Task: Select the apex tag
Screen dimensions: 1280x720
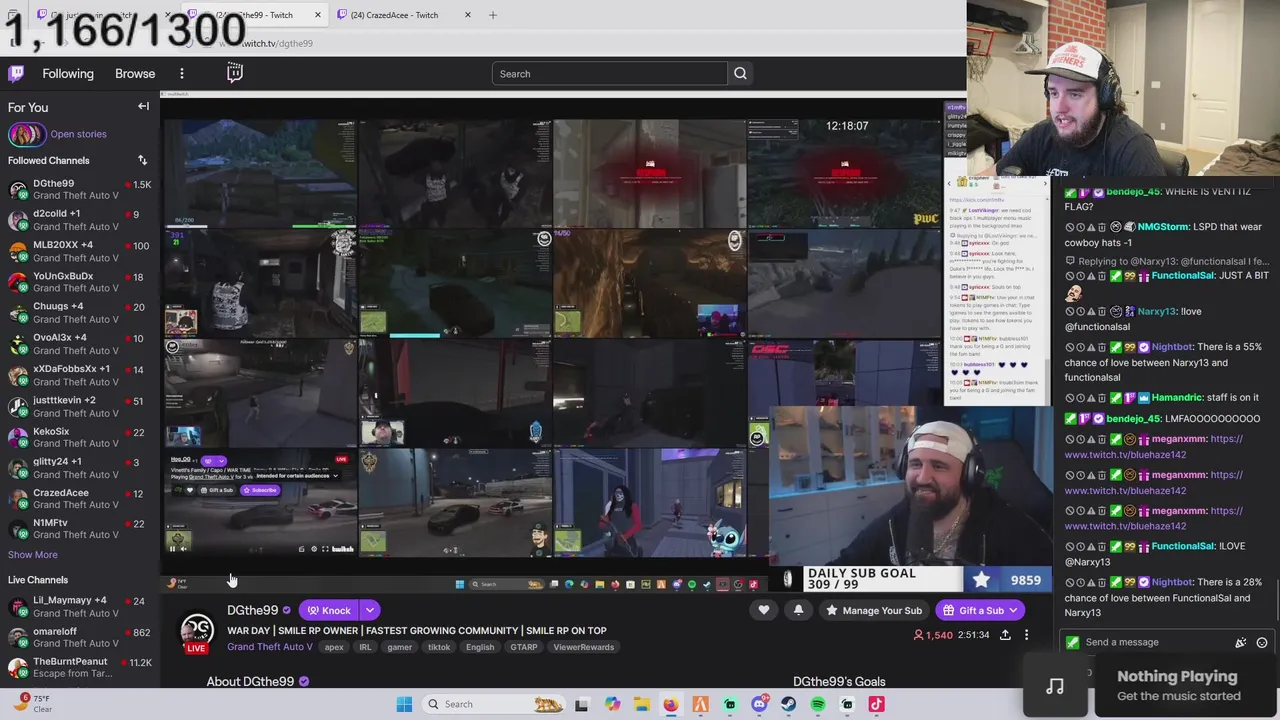Action: click(x=334, y=647)
